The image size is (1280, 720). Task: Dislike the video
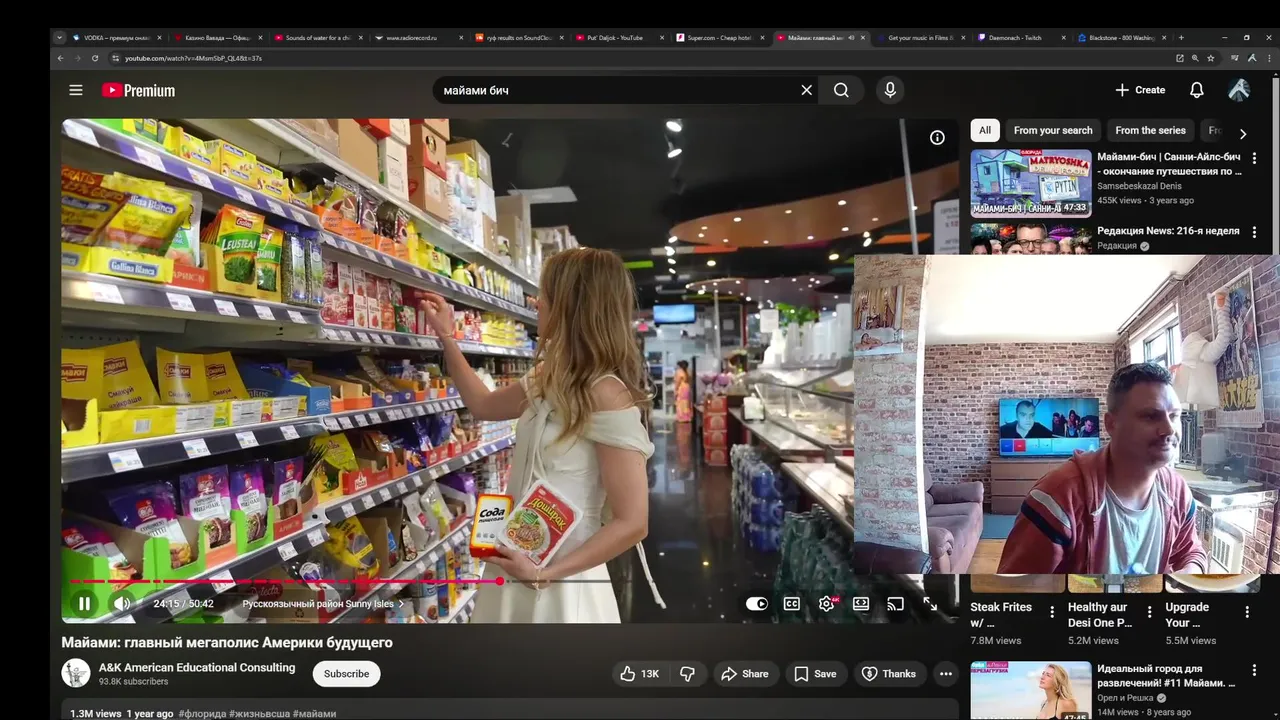687,674
